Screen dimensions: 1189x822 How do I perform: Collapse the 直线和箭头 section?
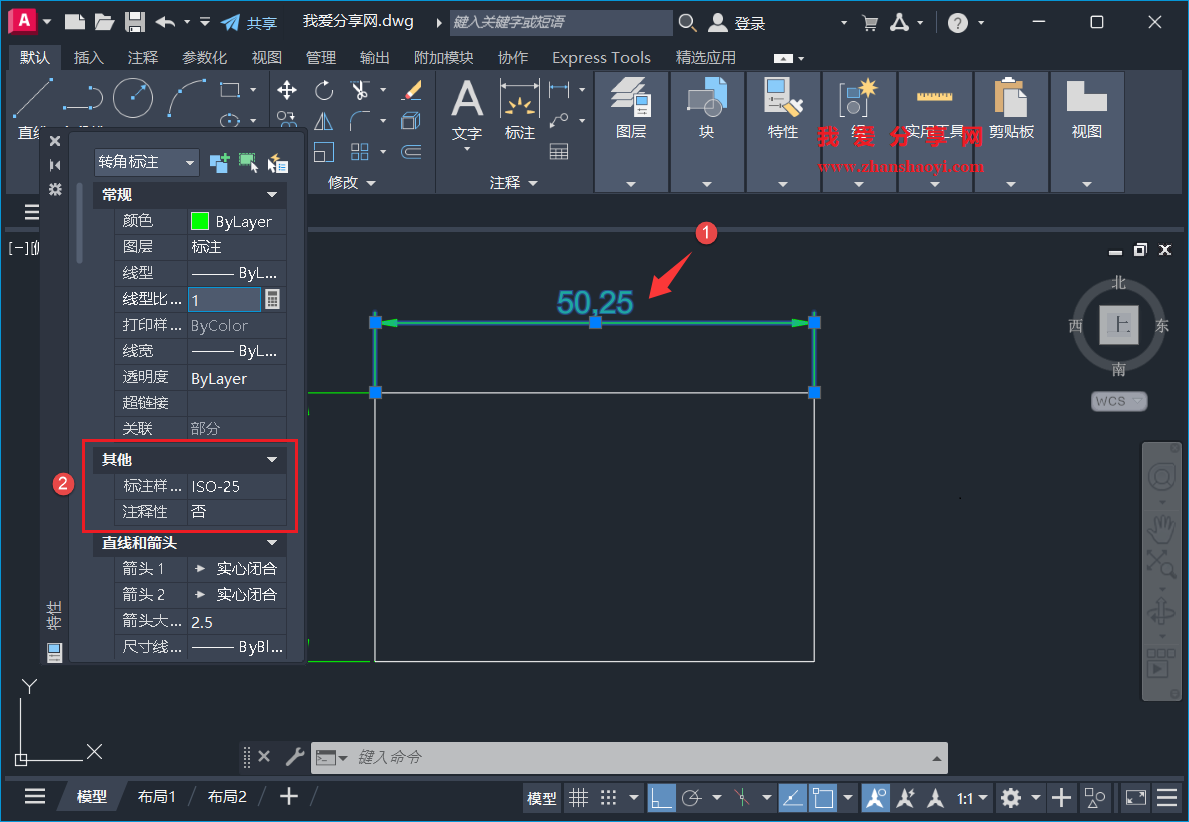pyautogui.click(x=271, y=543)
